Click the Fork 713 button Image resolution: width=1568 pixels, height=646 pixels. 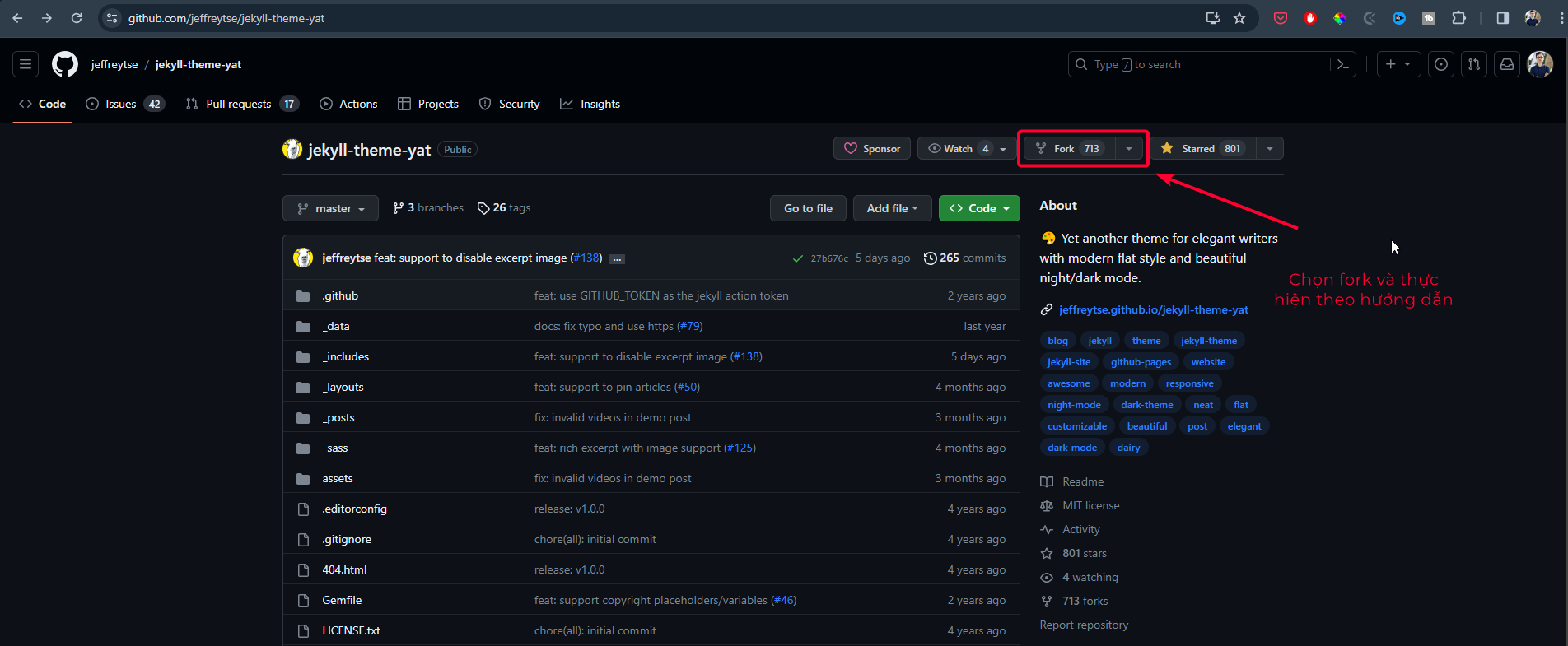point(1070,149)
